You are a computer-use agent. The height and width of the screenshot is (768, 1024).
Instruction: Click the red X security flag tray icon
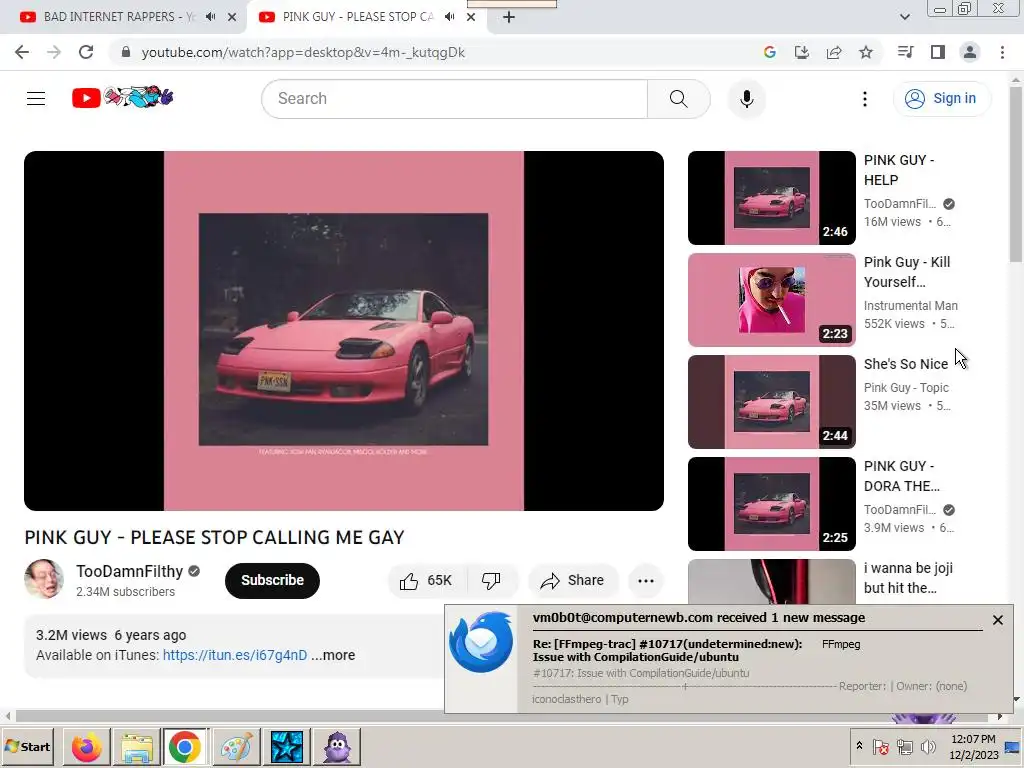click(881, 747)
